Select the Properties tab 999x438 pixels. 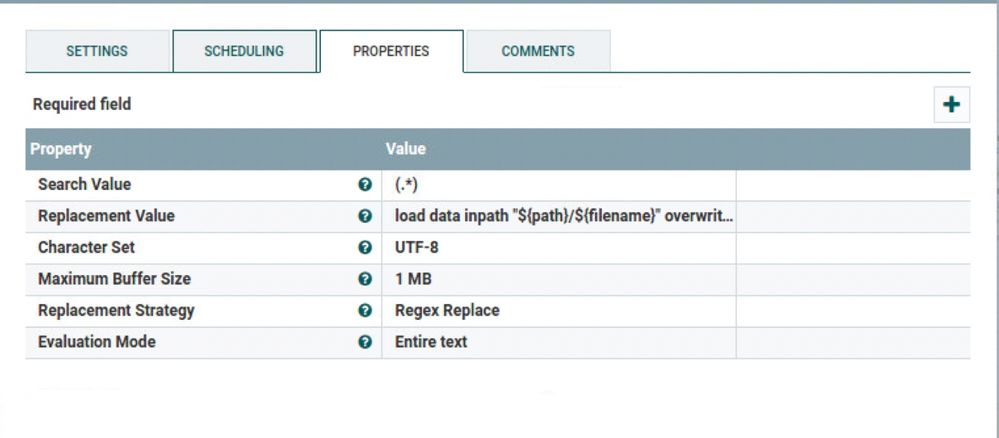(391, 51)
